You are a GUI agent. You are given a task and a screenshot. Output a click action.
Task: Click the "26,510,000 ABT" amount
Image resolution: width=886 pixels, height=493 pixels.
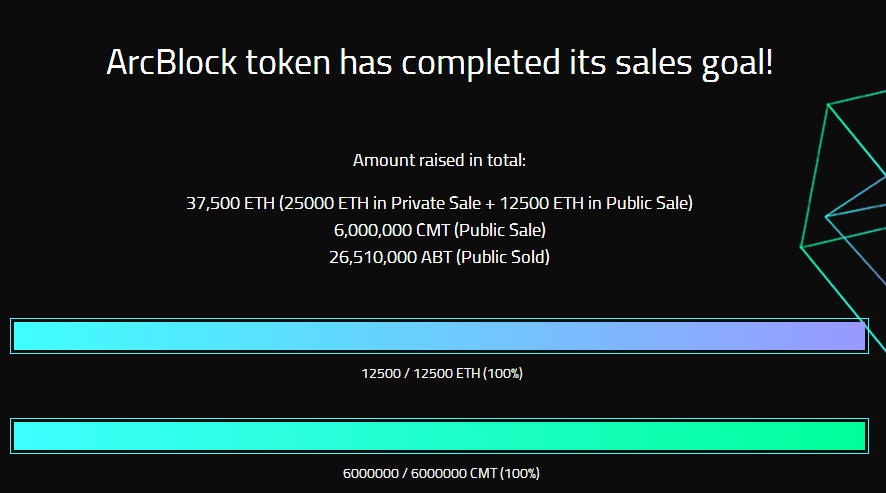coord(390,257)
